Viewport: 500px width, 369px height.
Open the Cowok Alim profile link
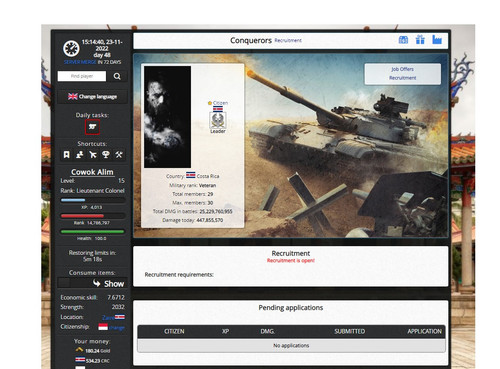tap(92, 172)
